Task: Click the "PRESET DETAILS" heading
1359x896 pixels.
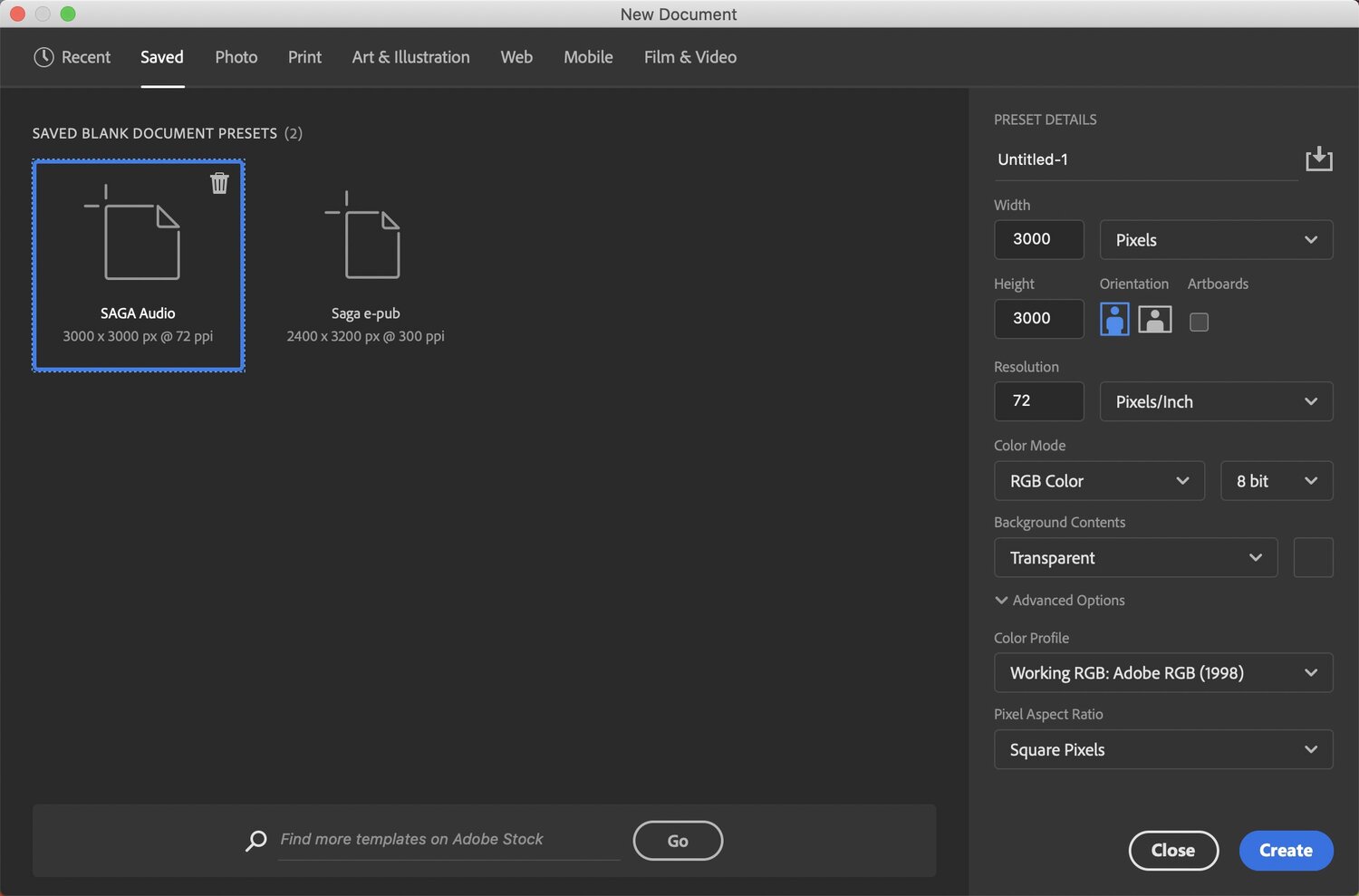Action: (1046, 120)
